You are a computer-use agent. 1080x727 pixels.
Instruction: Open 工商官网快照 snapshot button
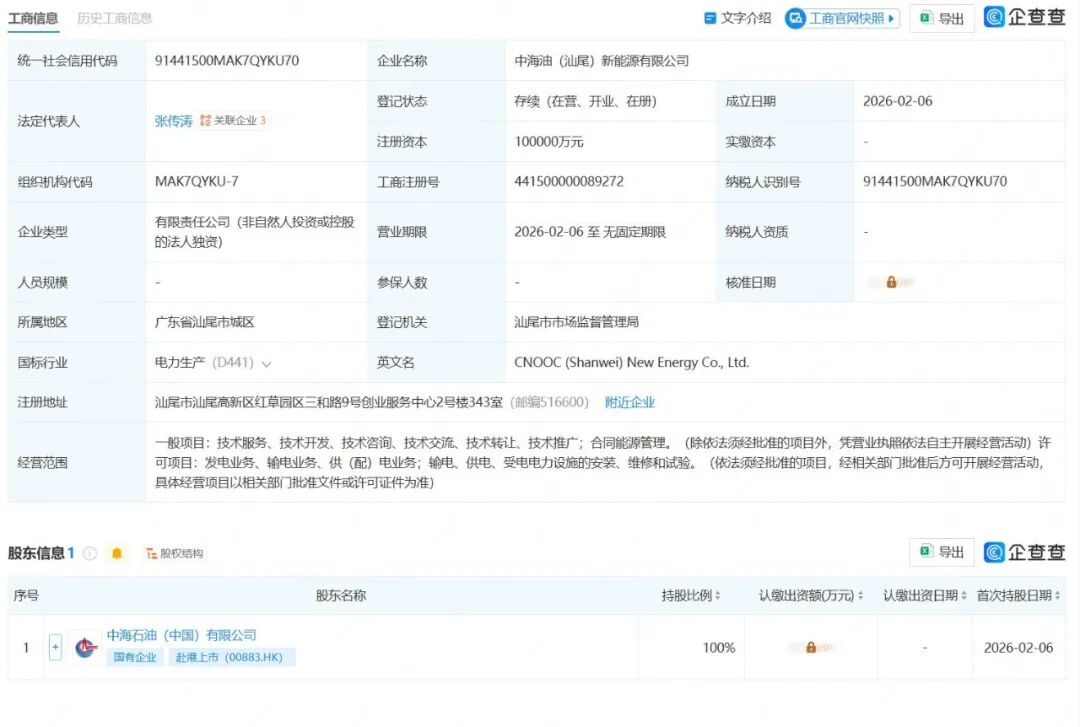click(842, 19)
